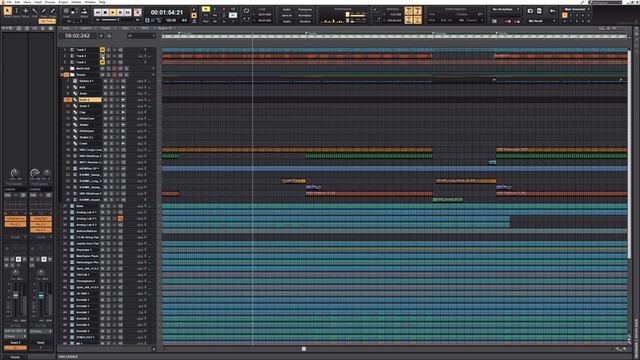The width and height of the screenshot is (640, 360).
Task: Unmute Track 3 with its M button
Action: click(x=102, y=62)
